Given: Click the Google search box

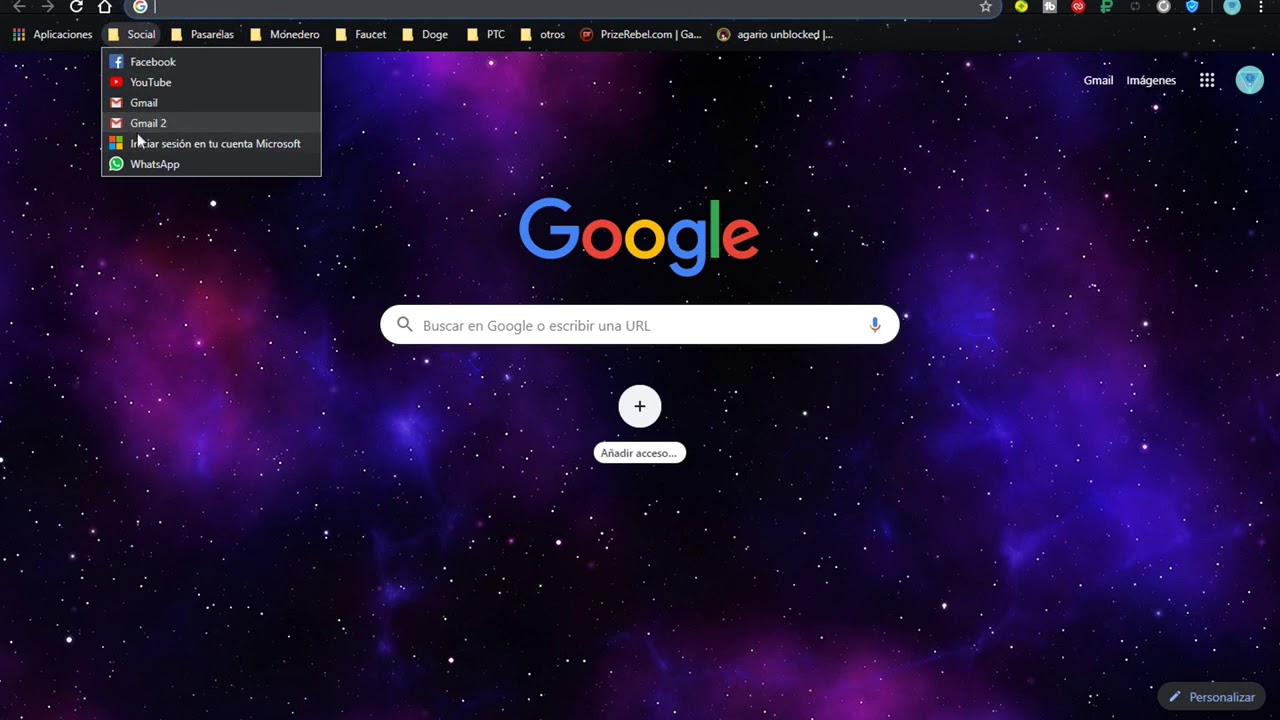Looking at the screenshot, I should point(640,325).
